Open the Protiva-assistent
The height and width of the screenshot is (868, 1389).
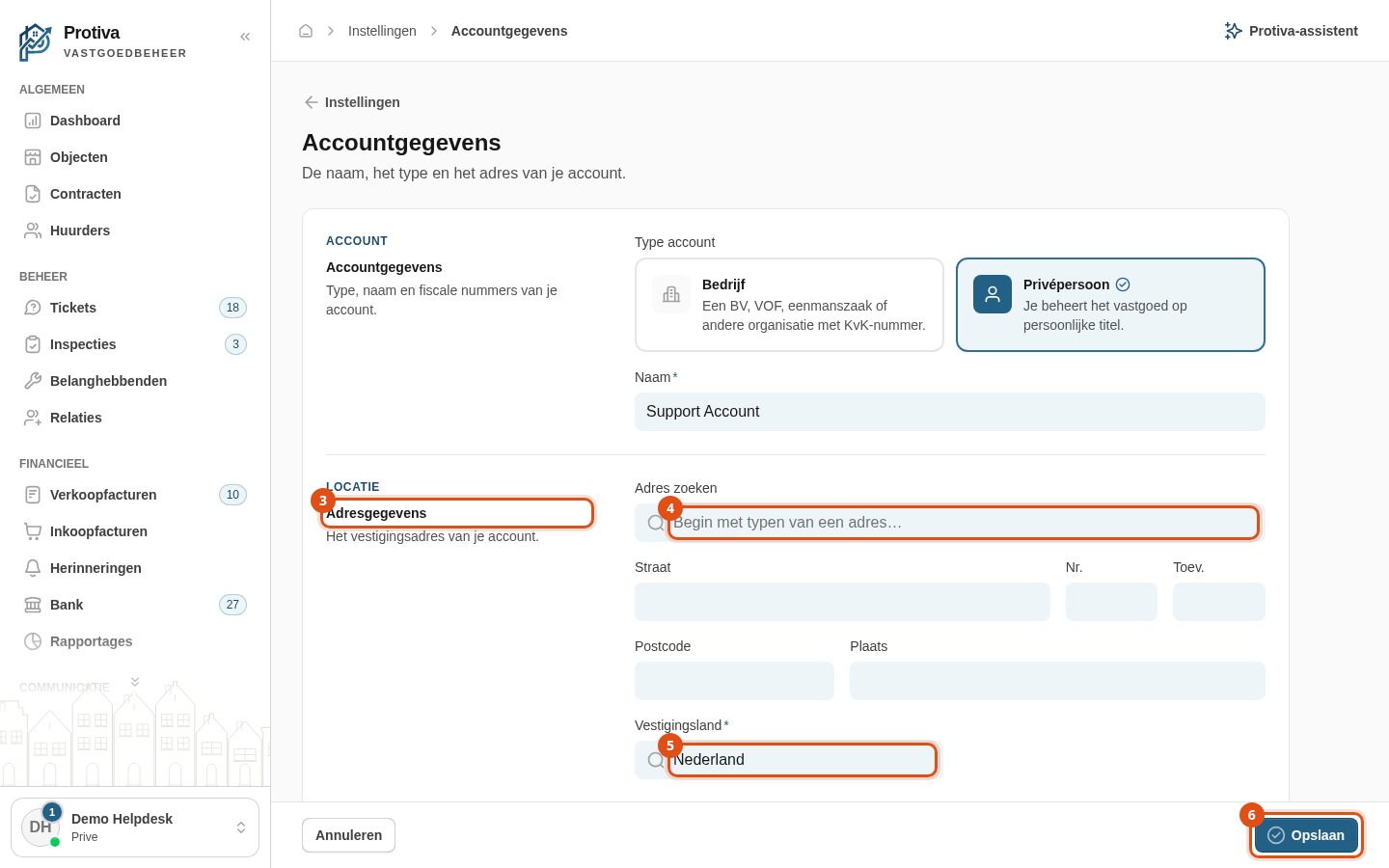pos(1292,31)
